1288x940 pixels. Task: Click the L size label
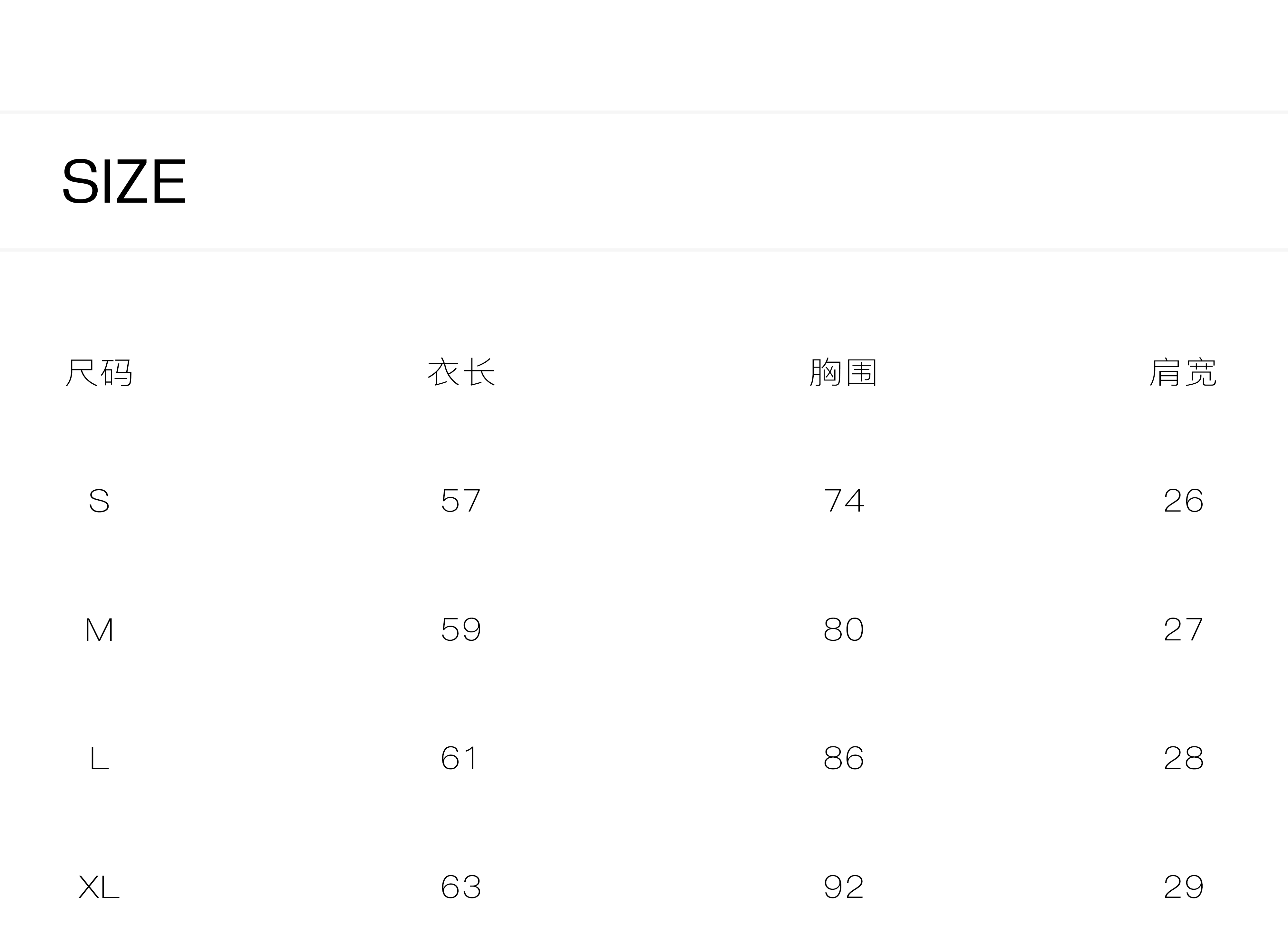[99, 758]
